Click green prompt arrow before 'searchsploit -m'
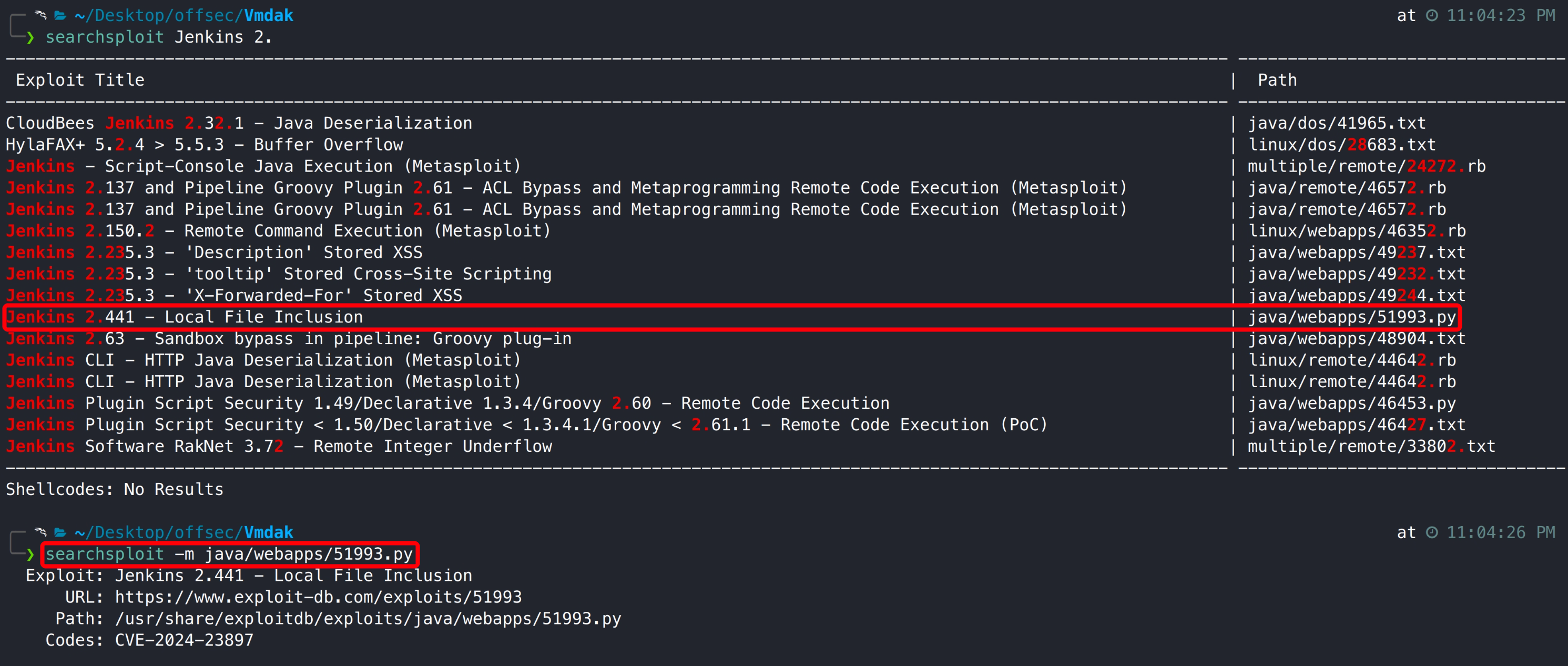The image size is (1568, 666). [x=30, y=554]
